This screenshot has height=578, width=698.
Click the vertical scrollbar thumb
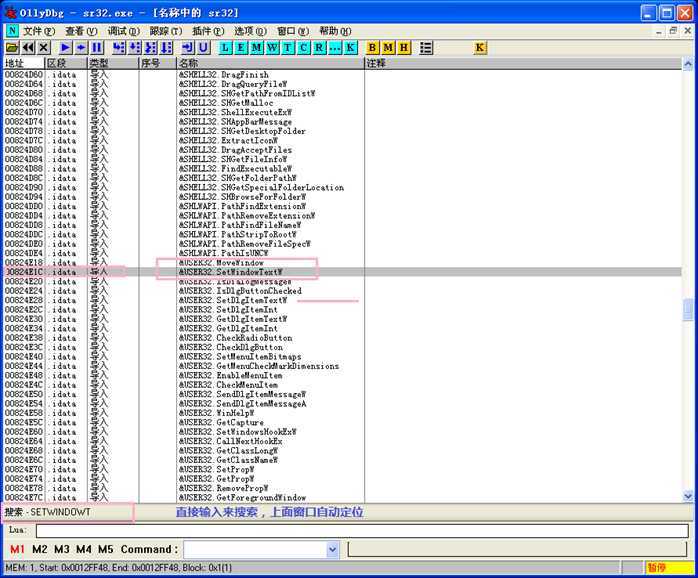pos(688,309)
